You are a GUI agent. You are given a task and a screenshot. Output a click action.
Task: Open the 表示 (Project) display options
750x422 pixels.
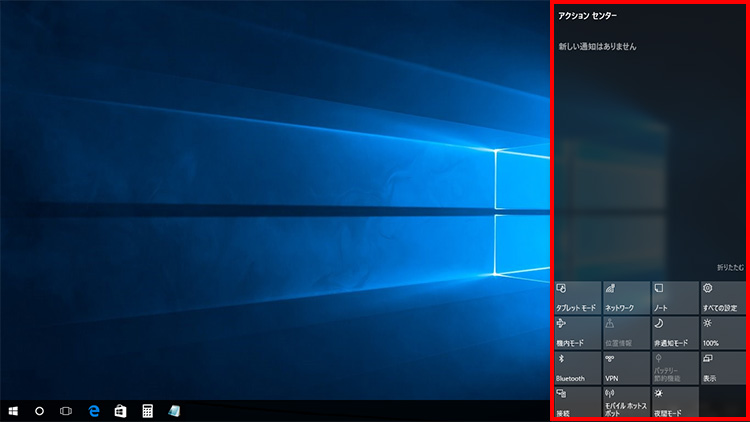(x=722, y=368)
